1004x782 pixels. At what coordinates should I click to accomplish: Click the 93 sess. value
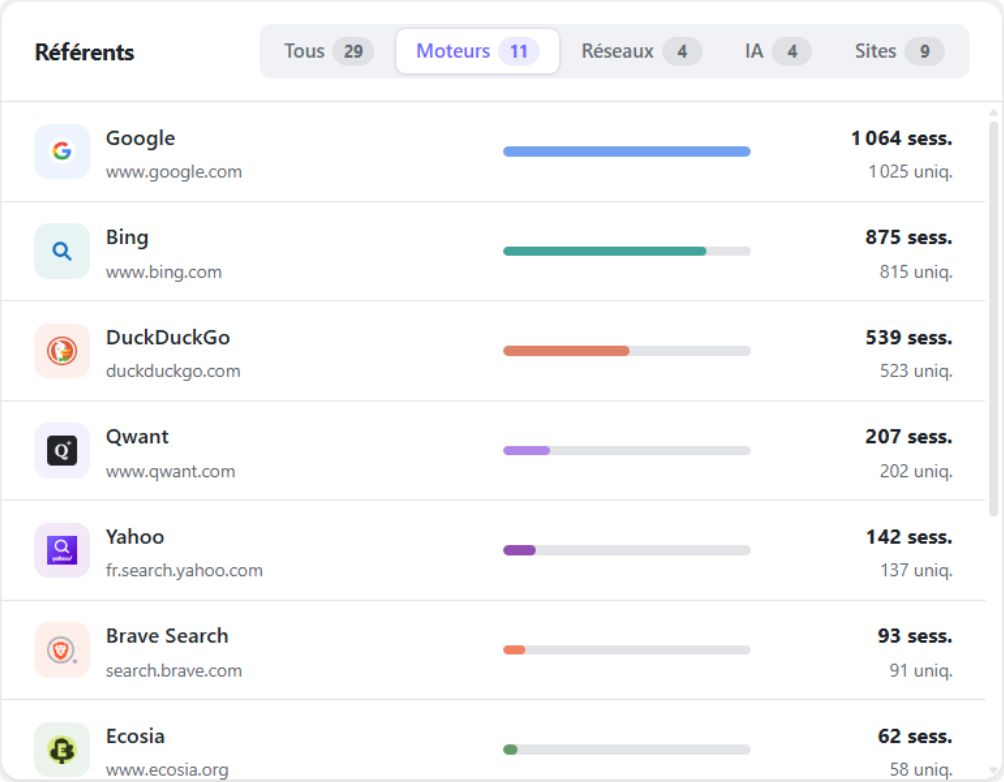pyautogui.click(x=915, y=636)
